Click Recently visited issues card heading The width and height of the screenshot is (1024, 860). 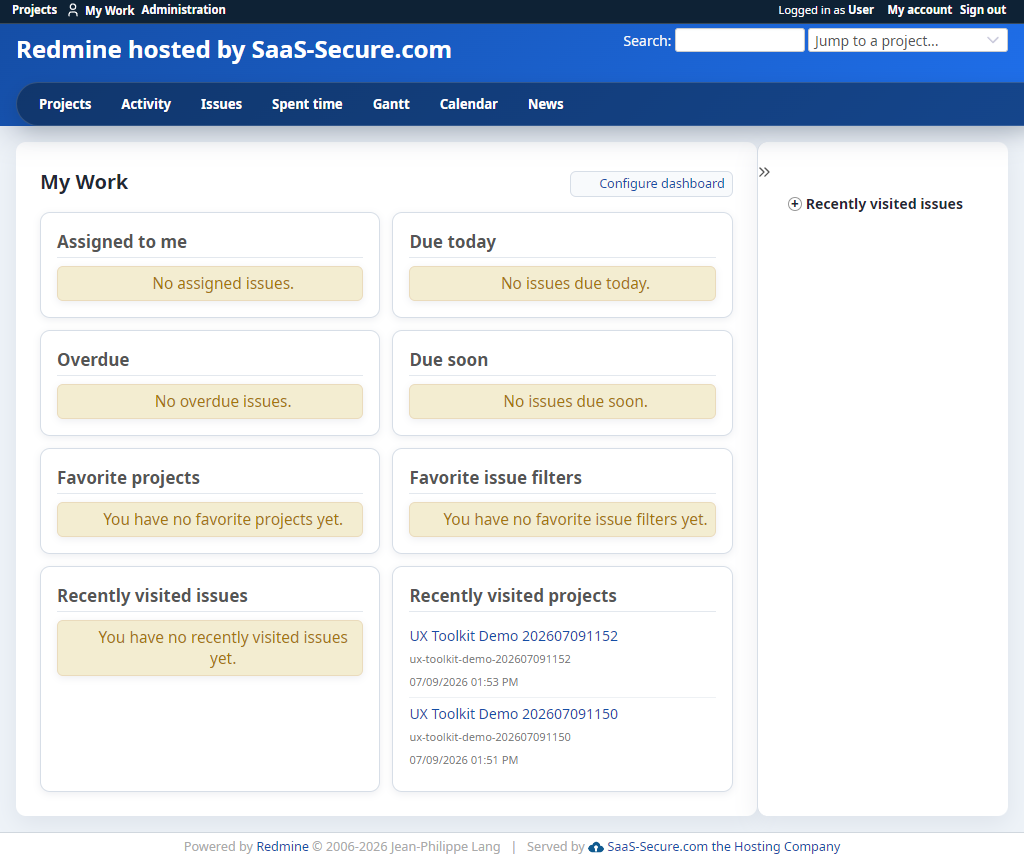[153, 596]
